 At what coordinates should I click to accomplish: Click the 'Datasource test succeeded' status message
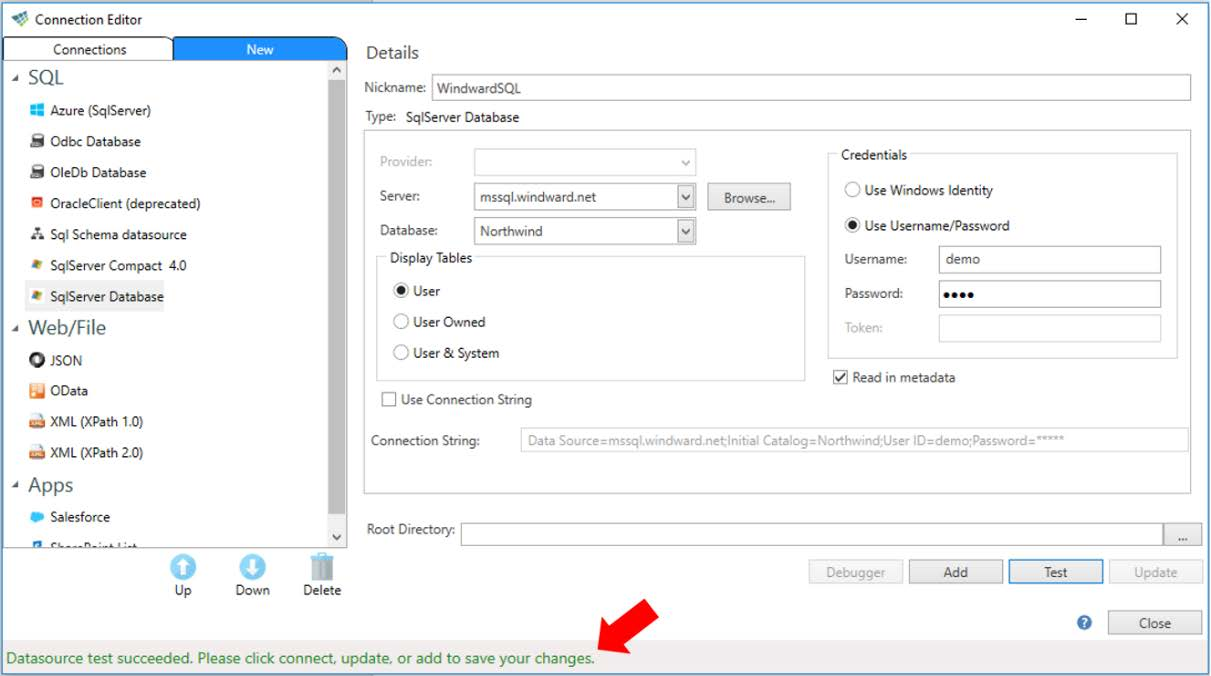coord(300,659)
